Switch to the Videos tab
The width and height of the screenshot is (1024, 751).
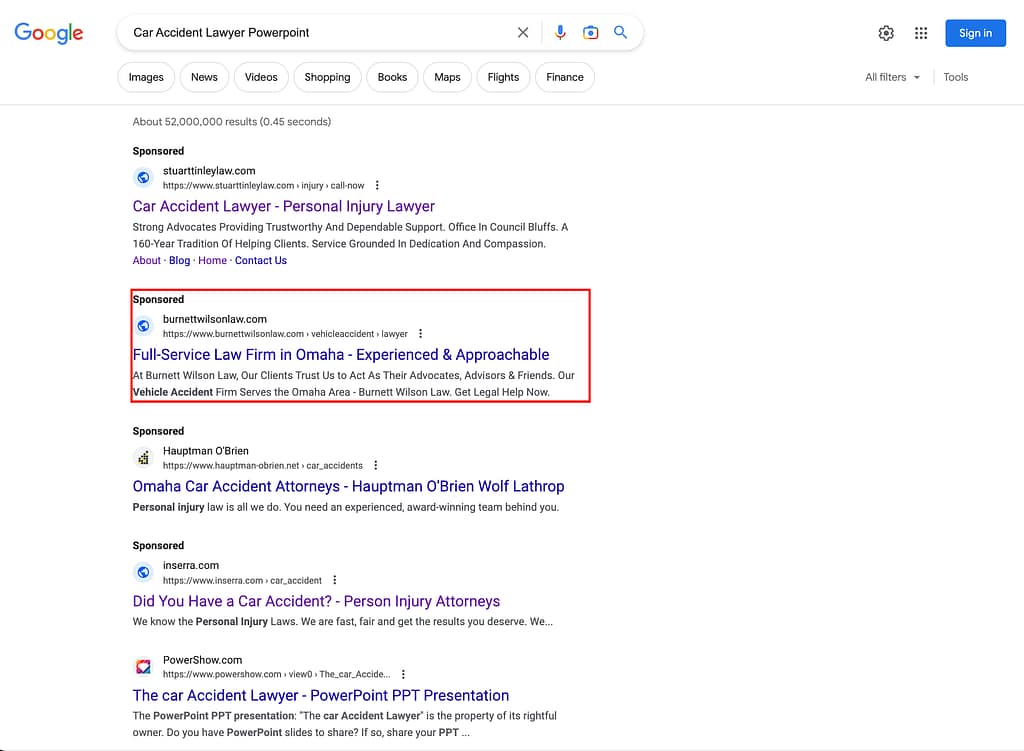(x=261, y=77)
